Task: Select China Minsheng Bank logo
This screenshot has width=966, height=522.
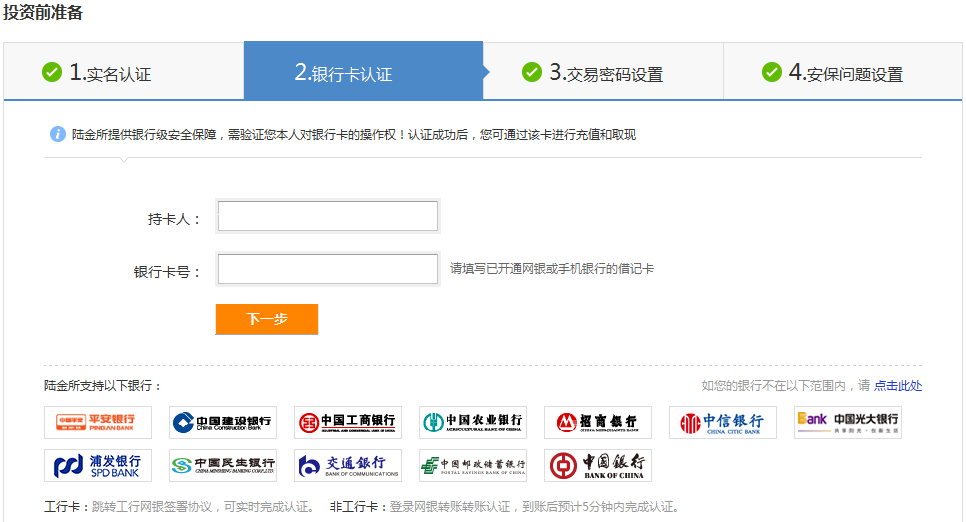Action: [223, 465]
